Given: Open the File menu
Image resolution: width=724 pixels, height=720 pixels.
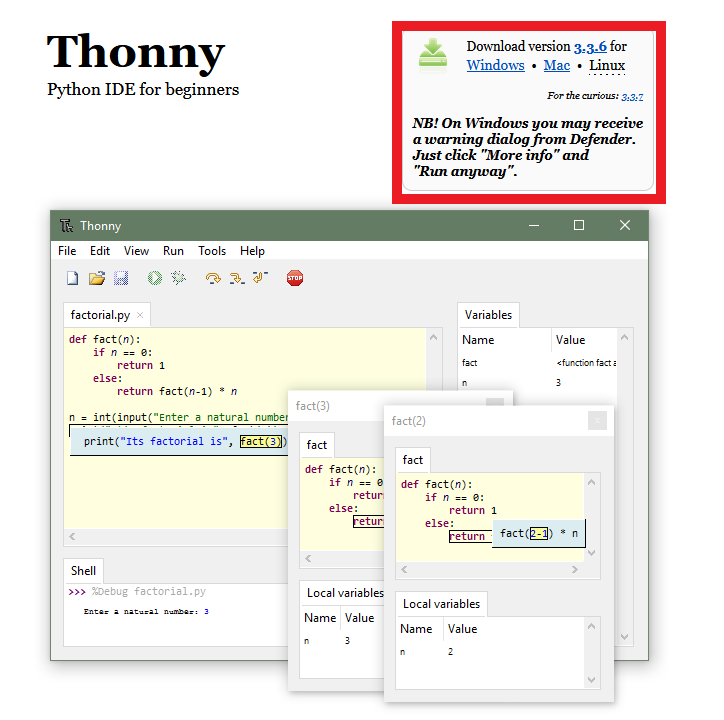Looking at the screenshot, I should point(67,251).
